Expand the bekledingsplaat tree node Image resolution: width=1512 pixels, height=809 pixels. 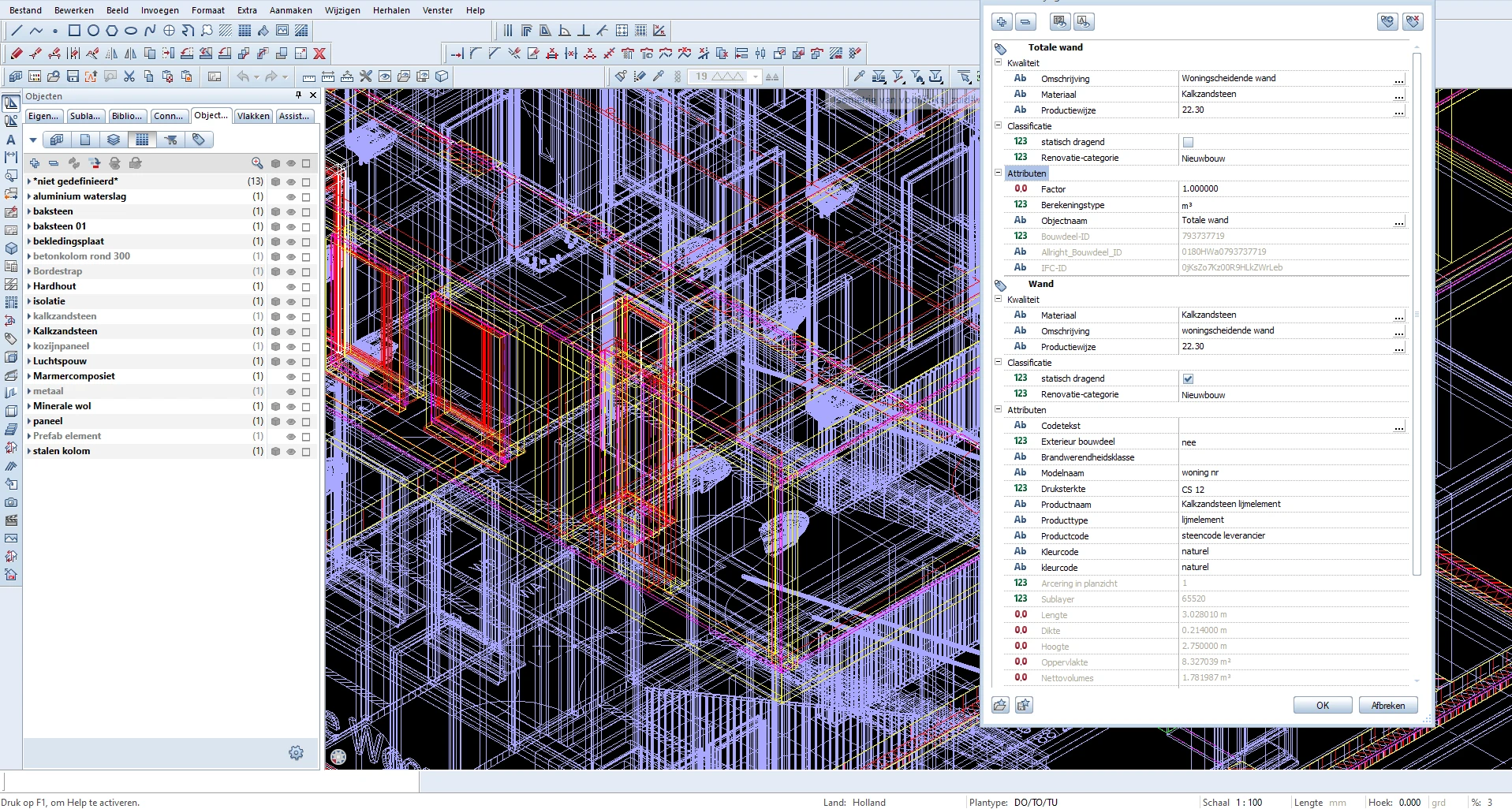[29, 241]
